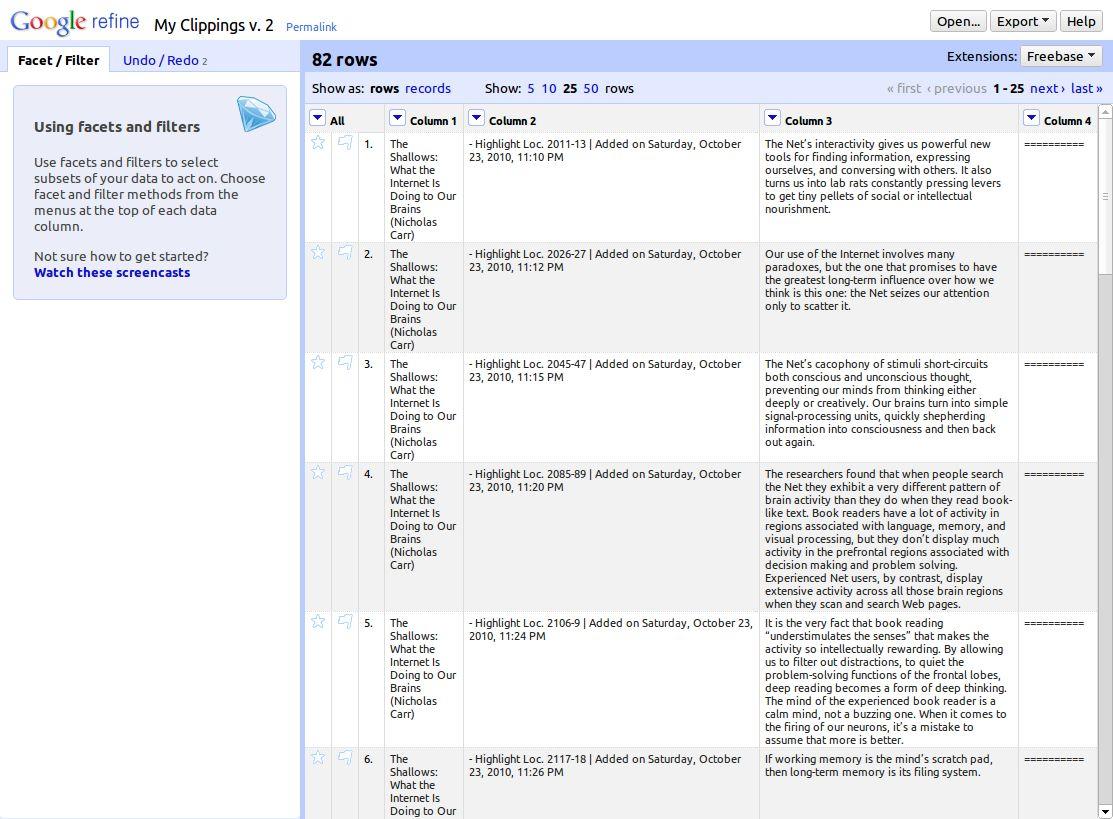Flag row 6

click(345, 758)
